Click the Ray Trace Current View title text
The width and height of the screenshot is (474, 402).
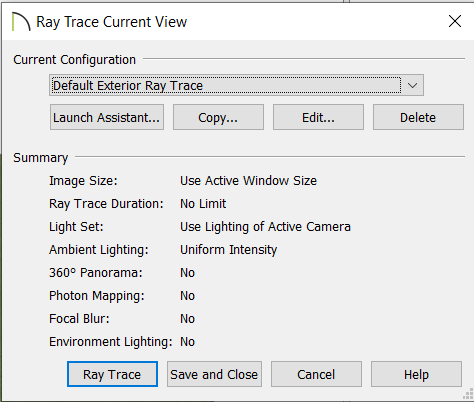coord(112,22)
